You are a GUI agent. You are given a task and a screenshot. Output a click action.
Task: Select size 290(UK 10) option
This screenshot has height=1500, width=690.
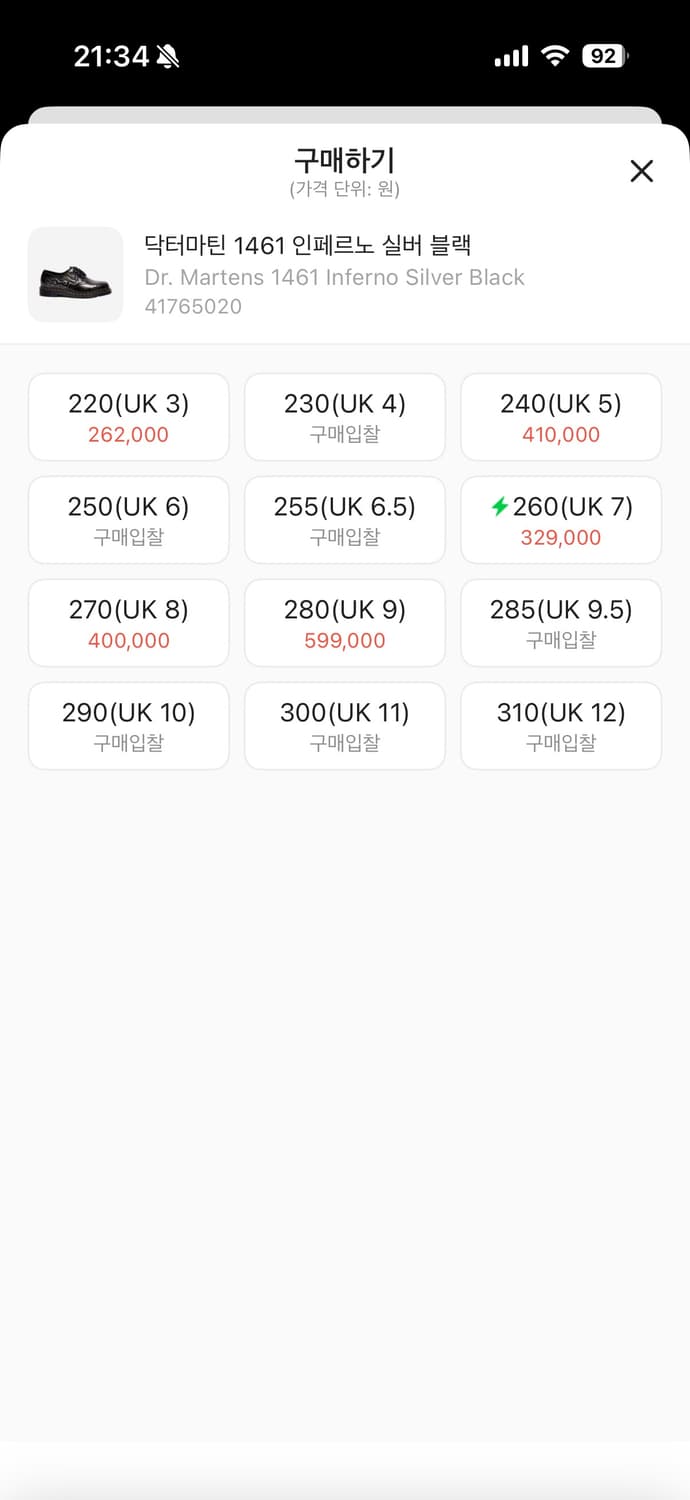(128, 726)
